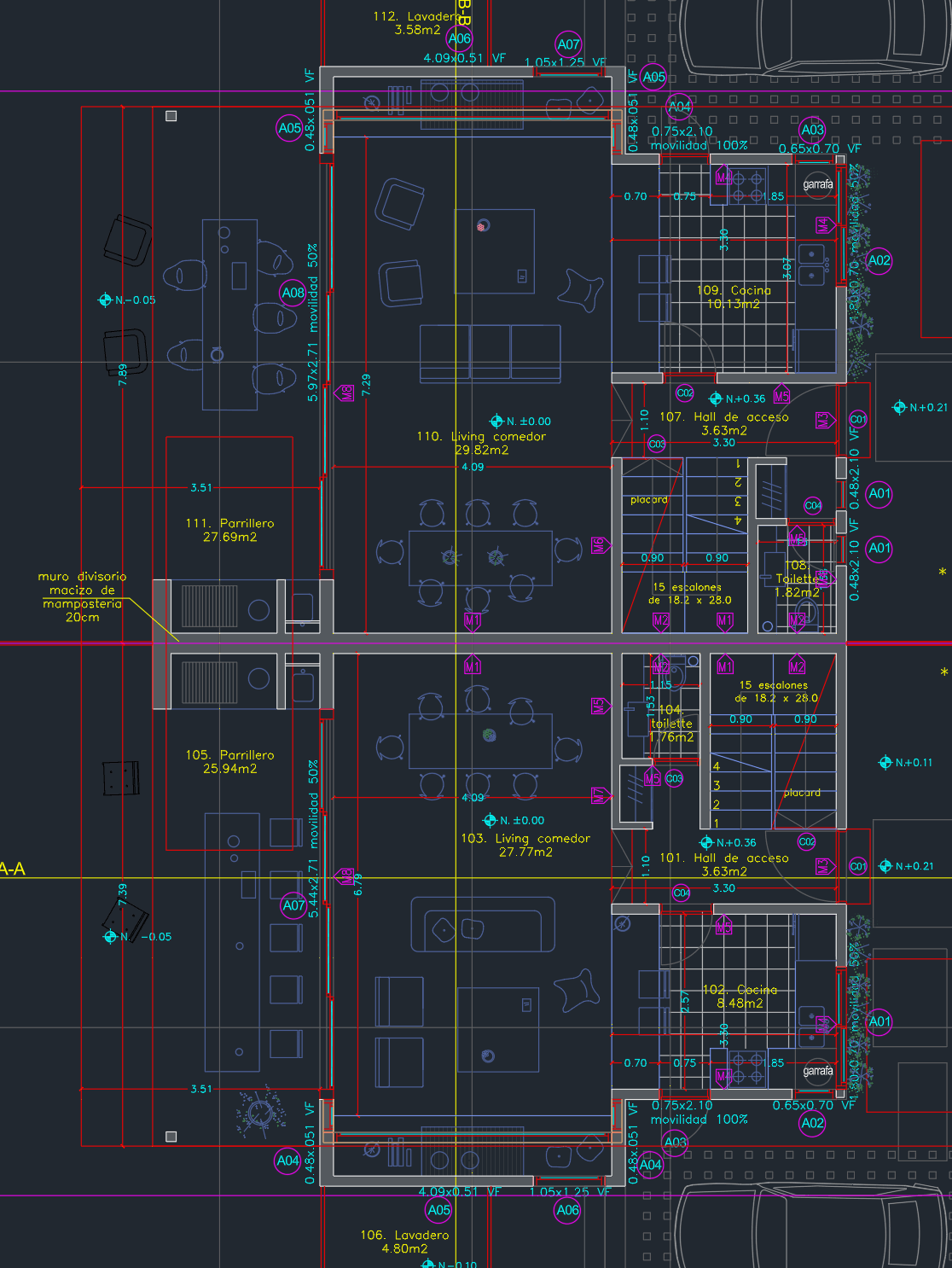
Task: Select the C04 tag below Hall 101
Action: click(682, 893)
